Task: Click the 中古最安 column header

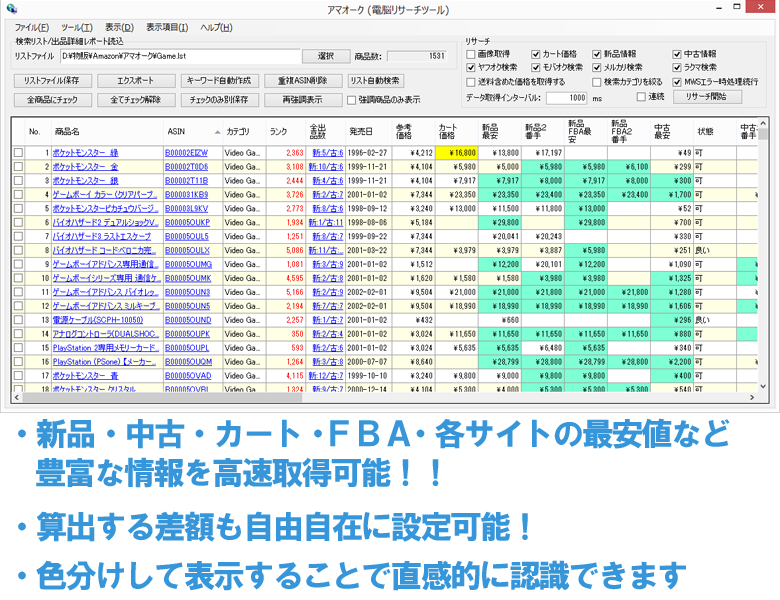Action: coord(672,132)
